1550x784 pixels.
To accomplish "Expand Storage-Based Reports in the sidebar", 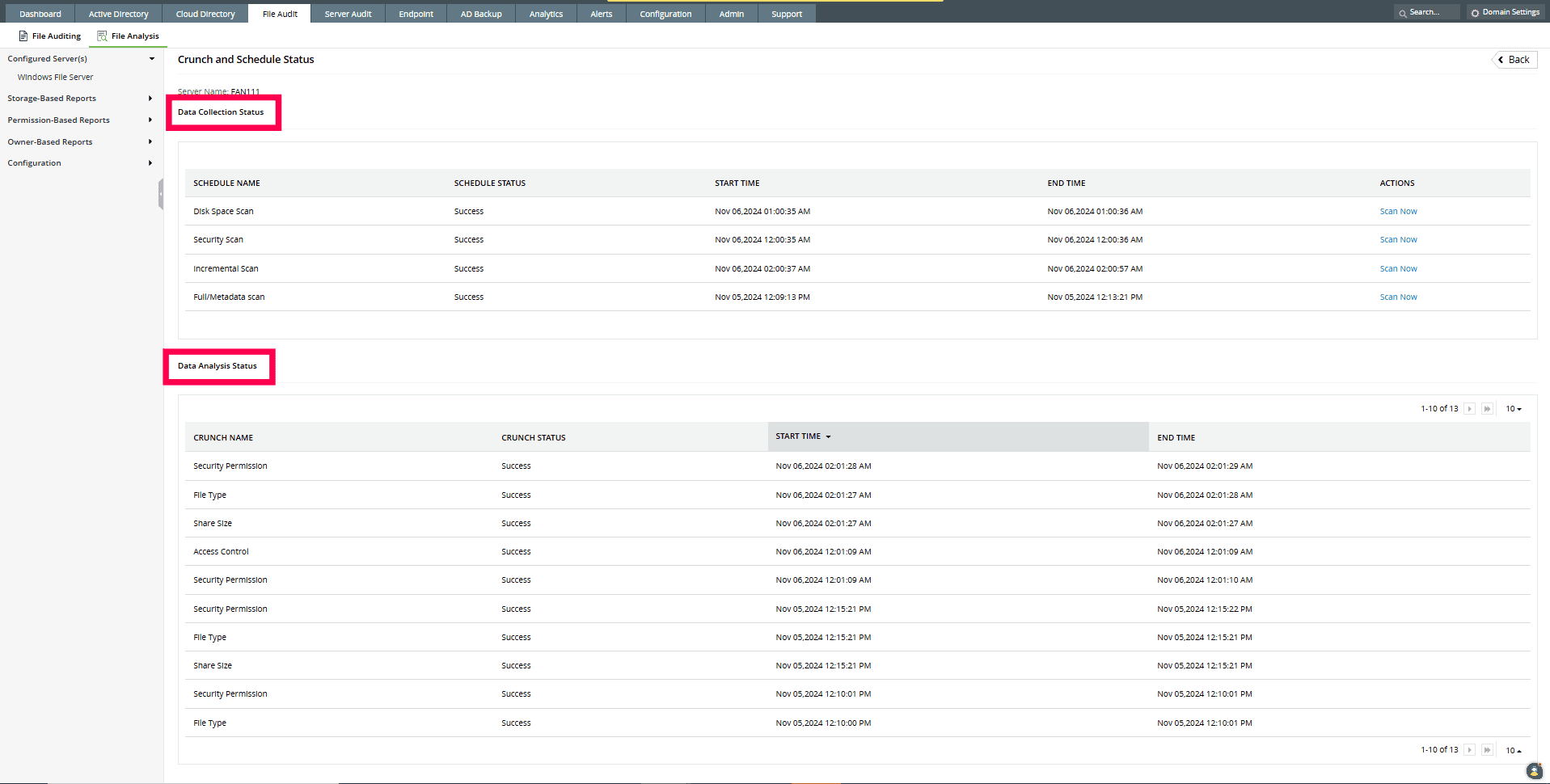I will click(150, 98).
